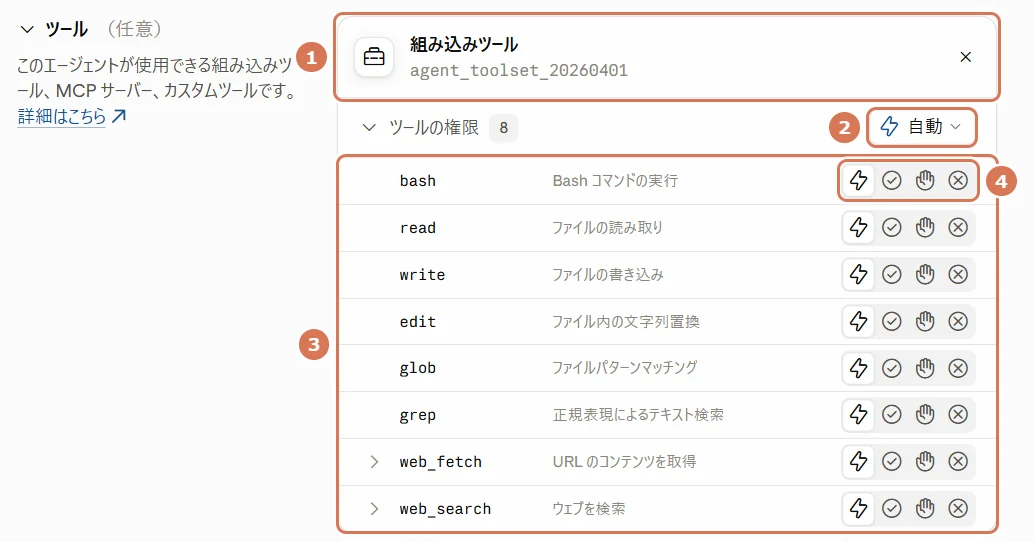Select the hand ask icon in the read row

click(925, 227)
